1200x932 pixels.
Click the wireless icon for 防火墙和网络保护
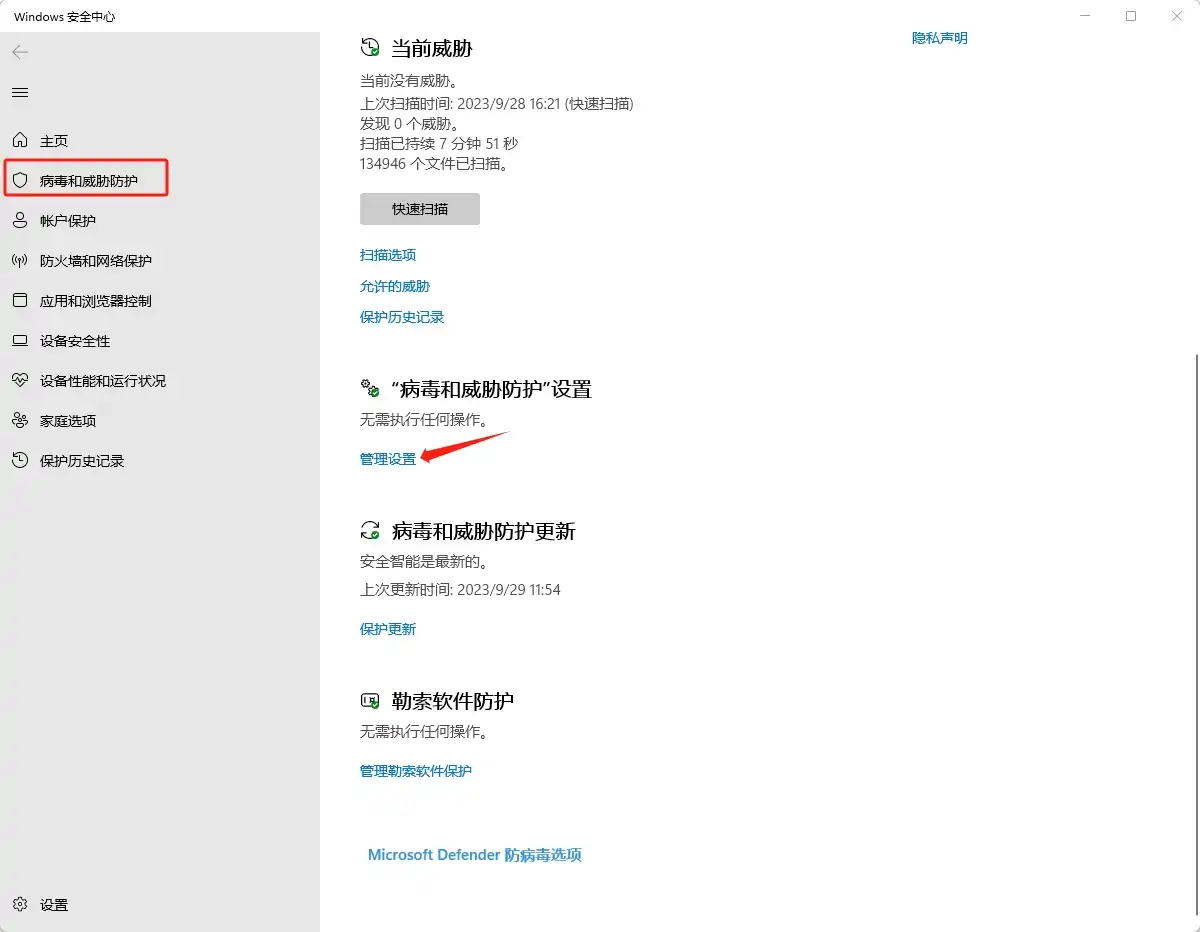pos(20,261)
